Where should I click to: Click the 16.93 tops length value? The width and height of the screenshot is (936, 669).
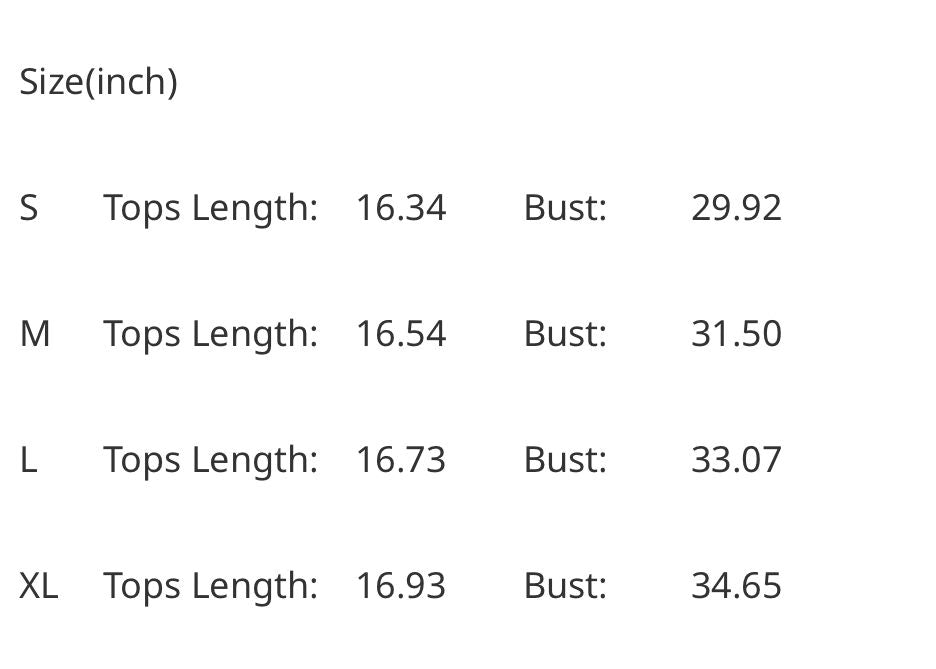(x=401, y=586)
